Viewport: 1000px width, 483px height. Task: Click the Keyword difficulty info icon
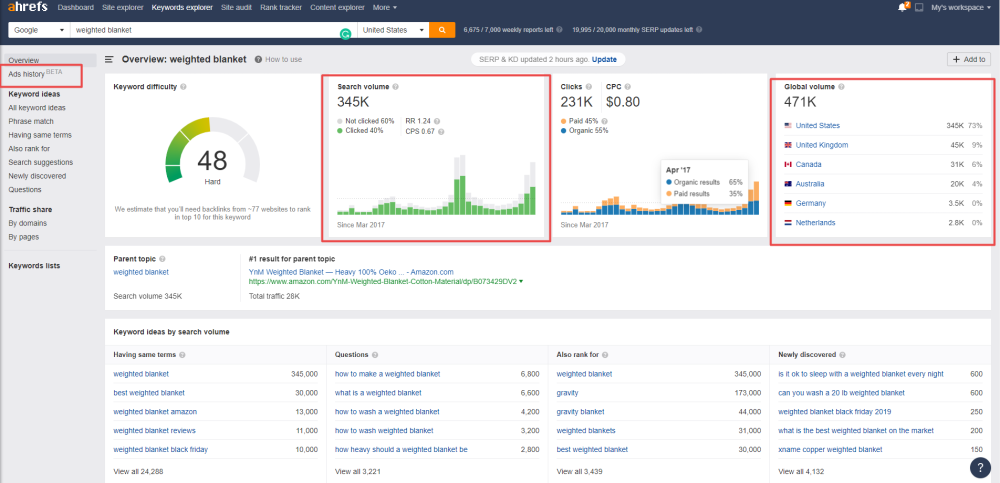click(183, 87)
